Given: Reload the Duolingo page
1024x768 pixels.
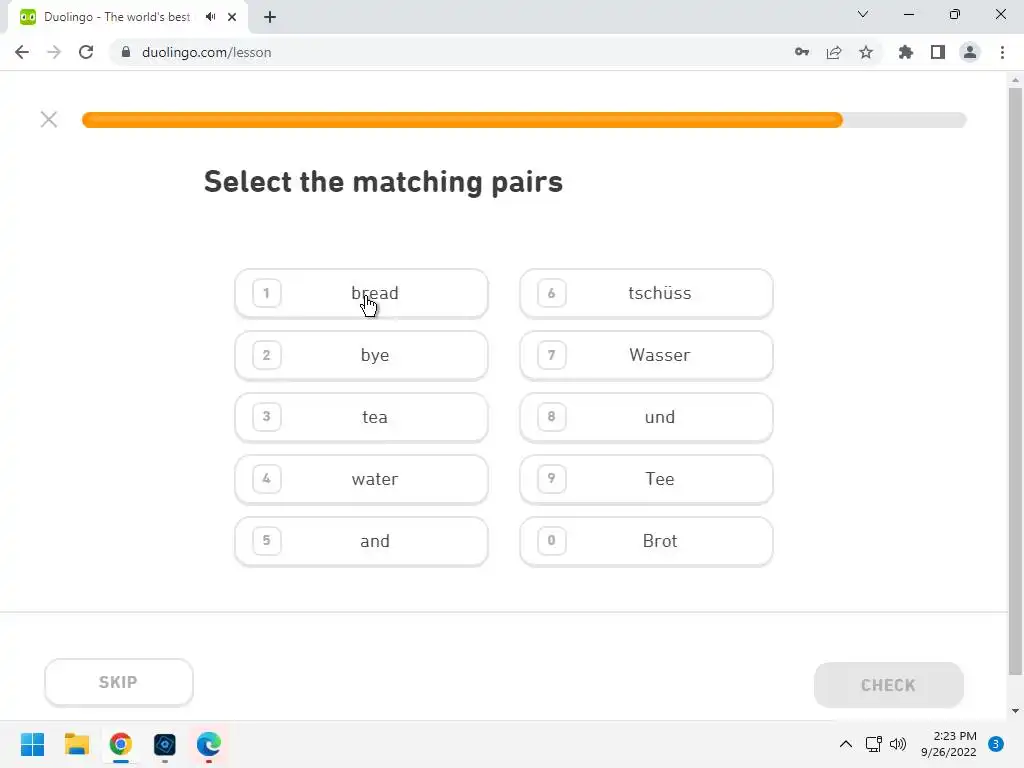Looking at the screenshot, I should click(x=86, y=52).
